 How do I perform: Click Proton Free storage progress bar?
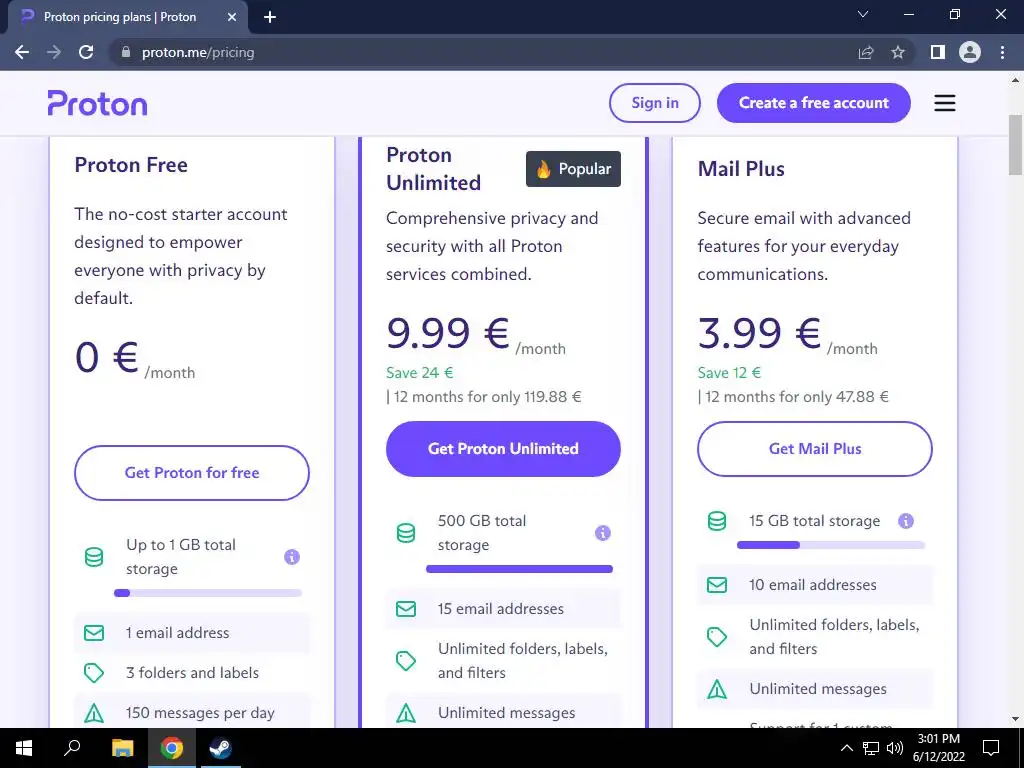coord(208,593)
